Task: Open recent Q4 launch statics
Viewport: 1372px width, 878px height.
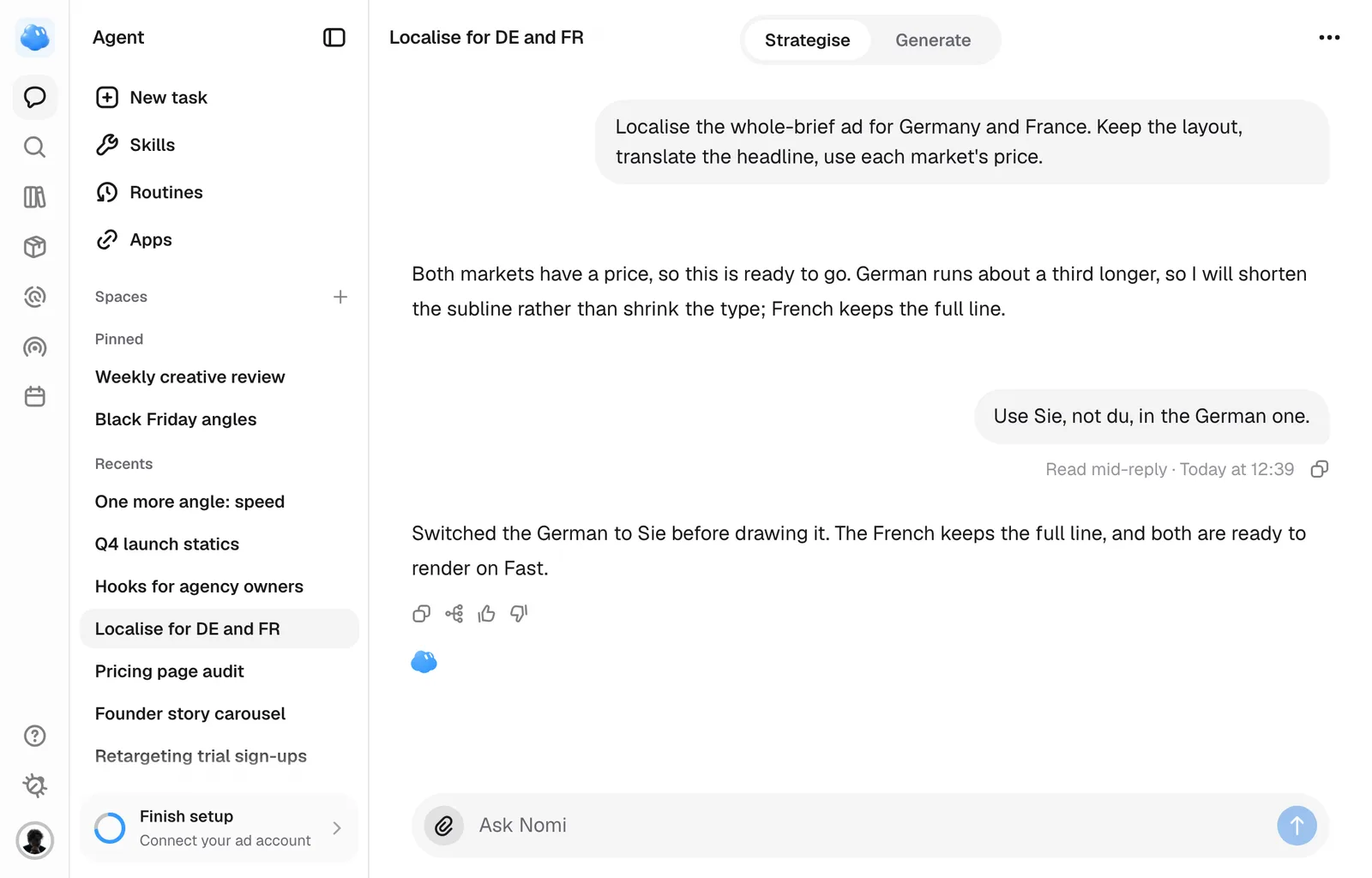Action: (x=219, y=544)
